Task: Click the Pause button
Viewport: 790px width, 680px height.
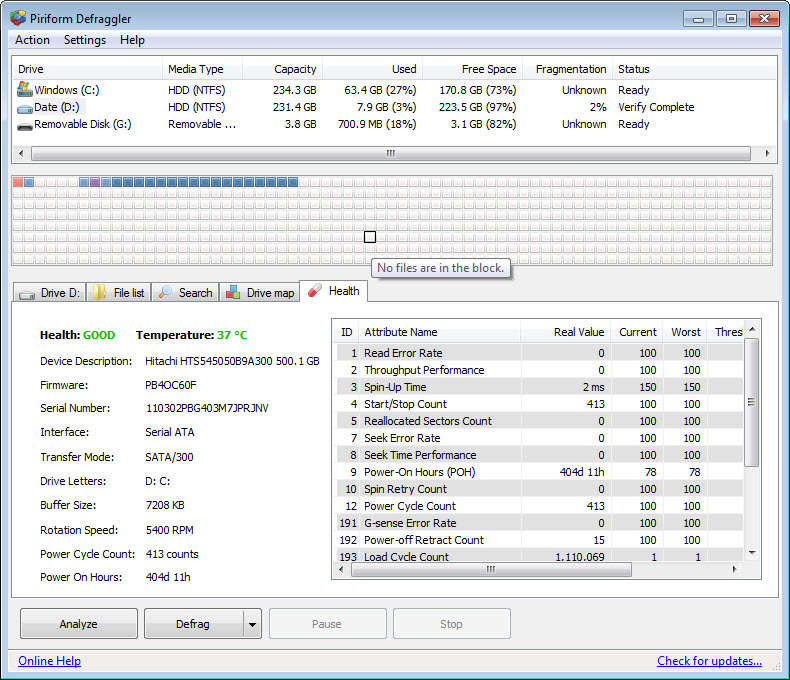Action: pyautogui.click(x=327, y=624)
